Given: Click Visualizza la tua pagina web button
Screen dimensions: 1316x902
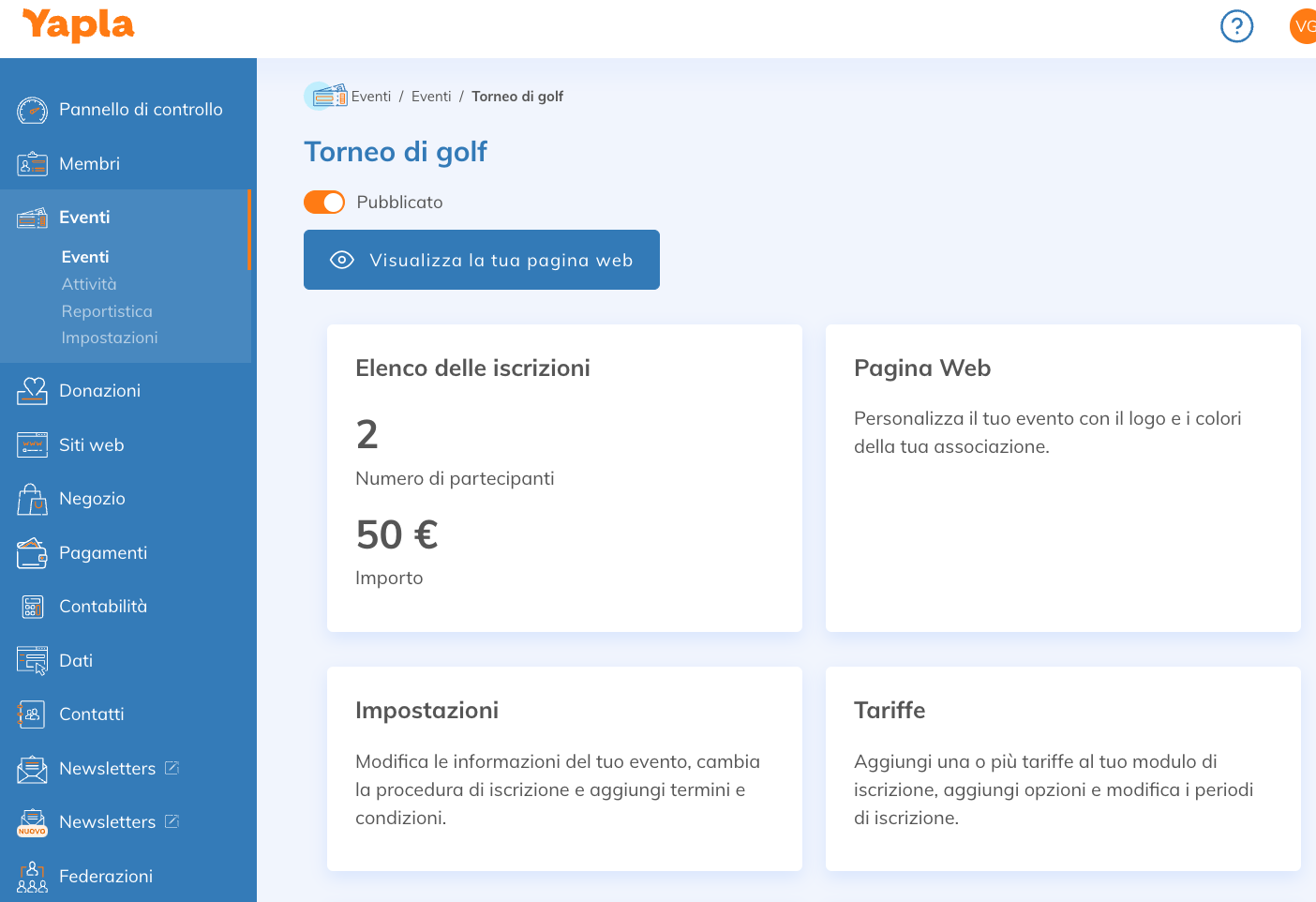Looking at the screenshot, I should 482,260.
